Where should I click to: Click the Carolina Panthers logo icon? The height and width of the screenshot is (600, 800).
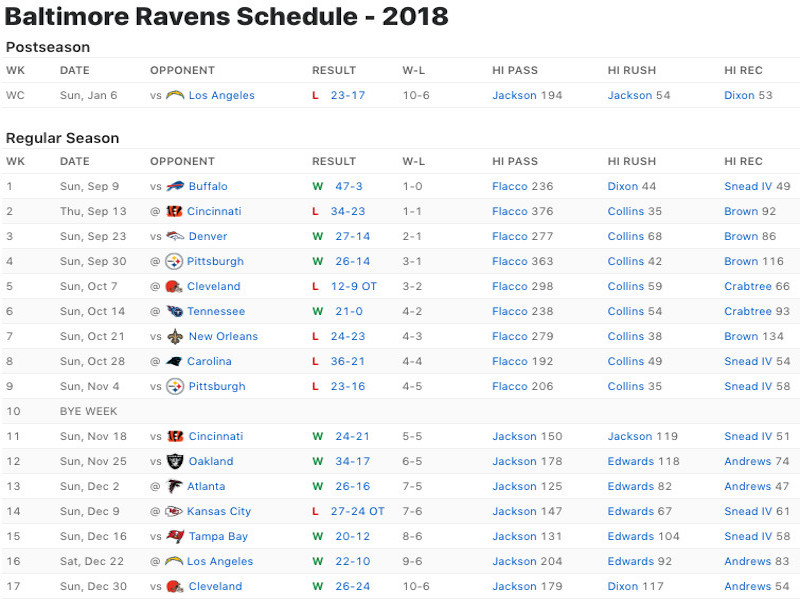174,361
